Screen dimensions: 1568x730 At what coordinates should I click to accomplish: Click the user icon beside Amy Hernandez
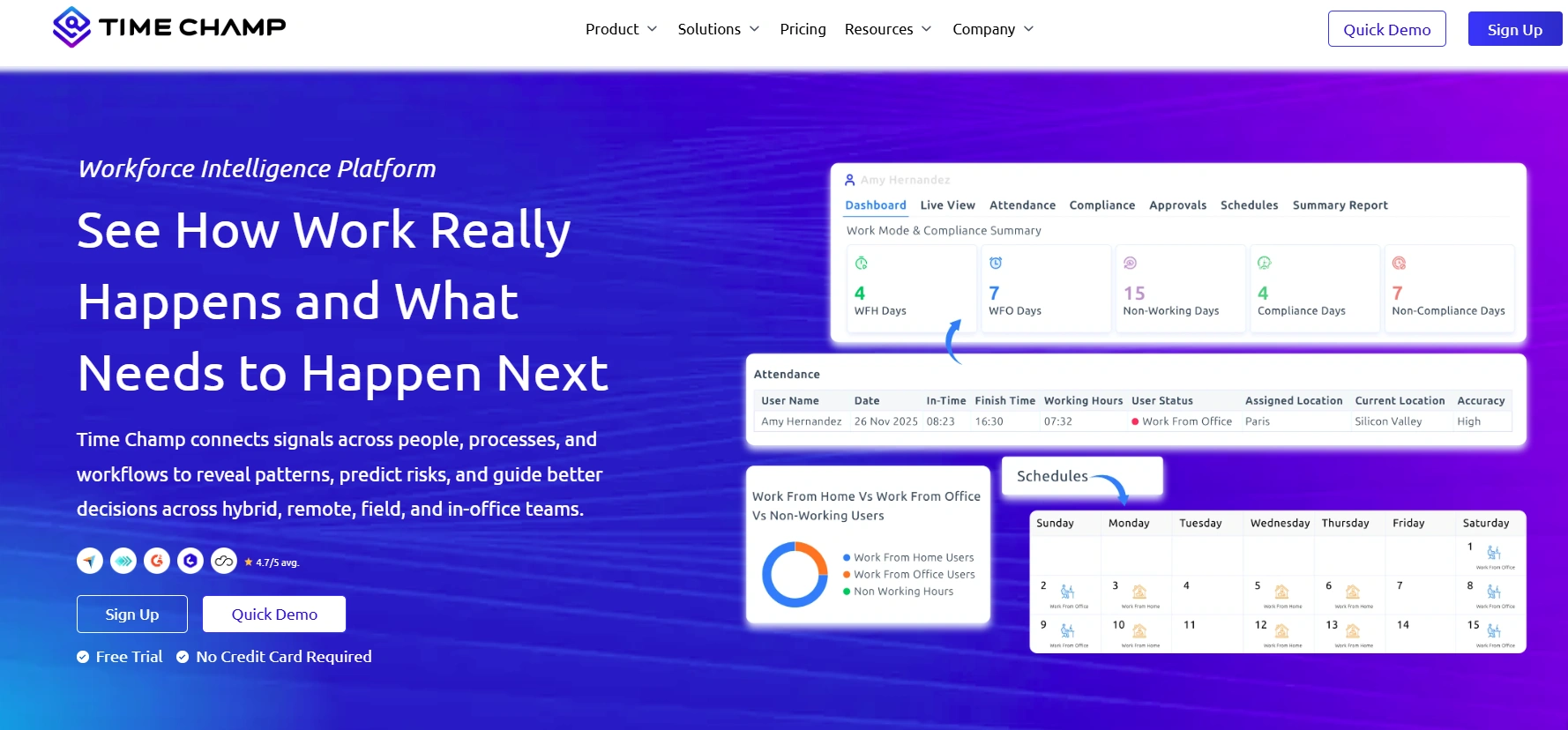(x=850, y=180)
